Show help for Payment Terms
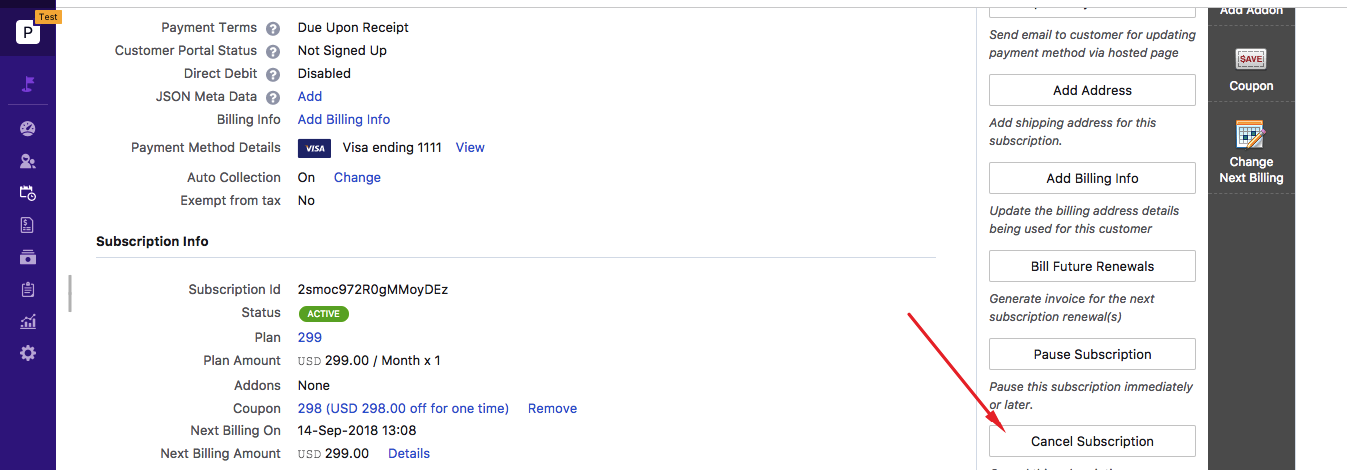The width and height of the screenshot is (1347, 470). pos(272,28)
